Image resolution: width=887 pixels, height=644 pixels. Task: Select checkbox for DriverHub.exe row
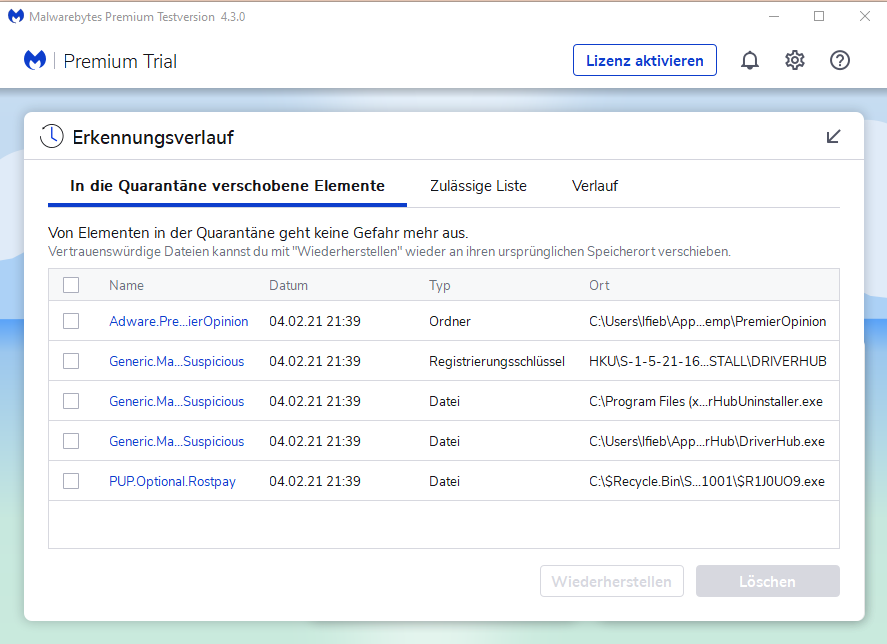(71, 441)
